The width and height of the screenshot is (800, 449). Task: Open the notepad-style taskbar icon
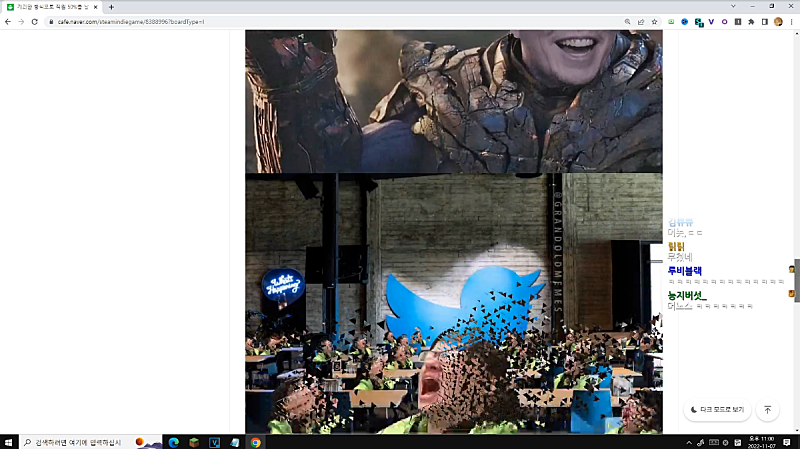tap(235, 442)
